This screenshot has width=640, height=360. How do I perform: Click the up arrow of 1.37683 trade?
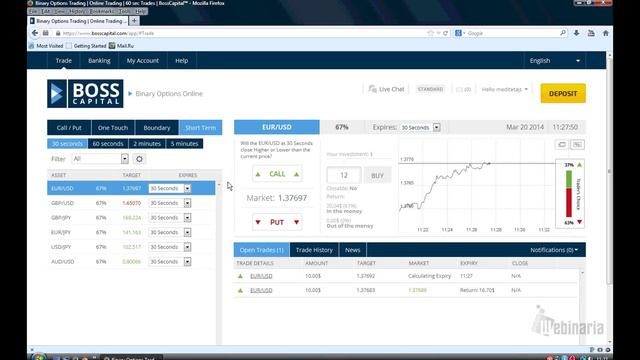(240, 291)
